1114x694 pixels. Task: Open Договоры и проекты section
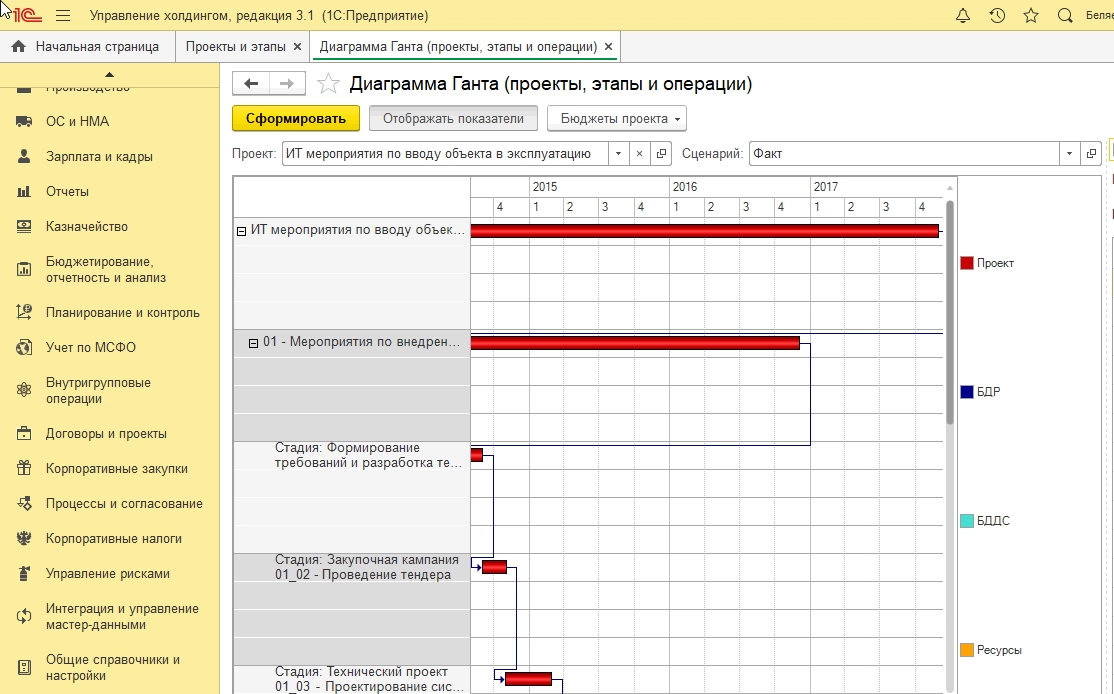pos(107,433)
